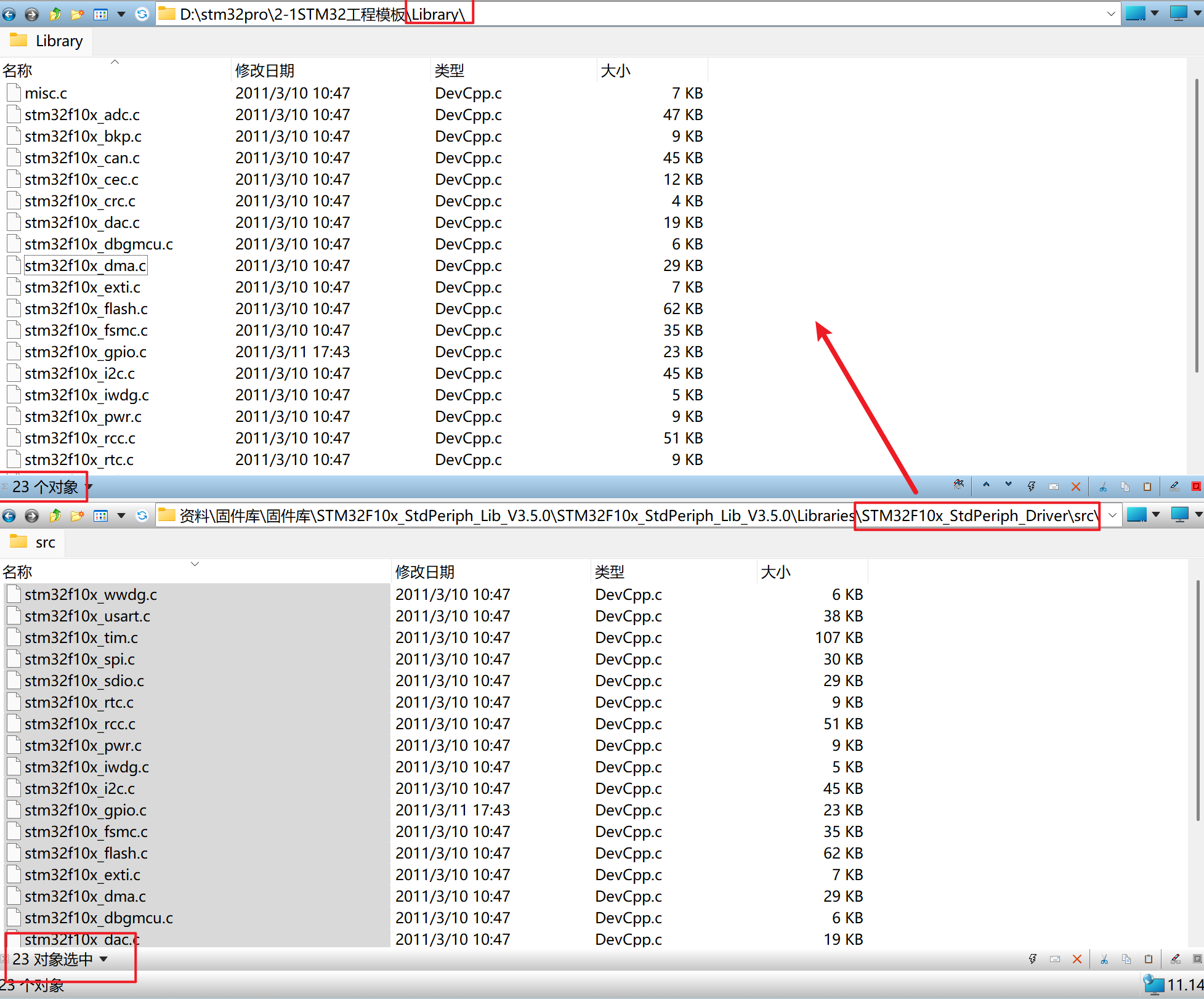
Task: Change view mode in the bottom pane
Action: [100, 516]
